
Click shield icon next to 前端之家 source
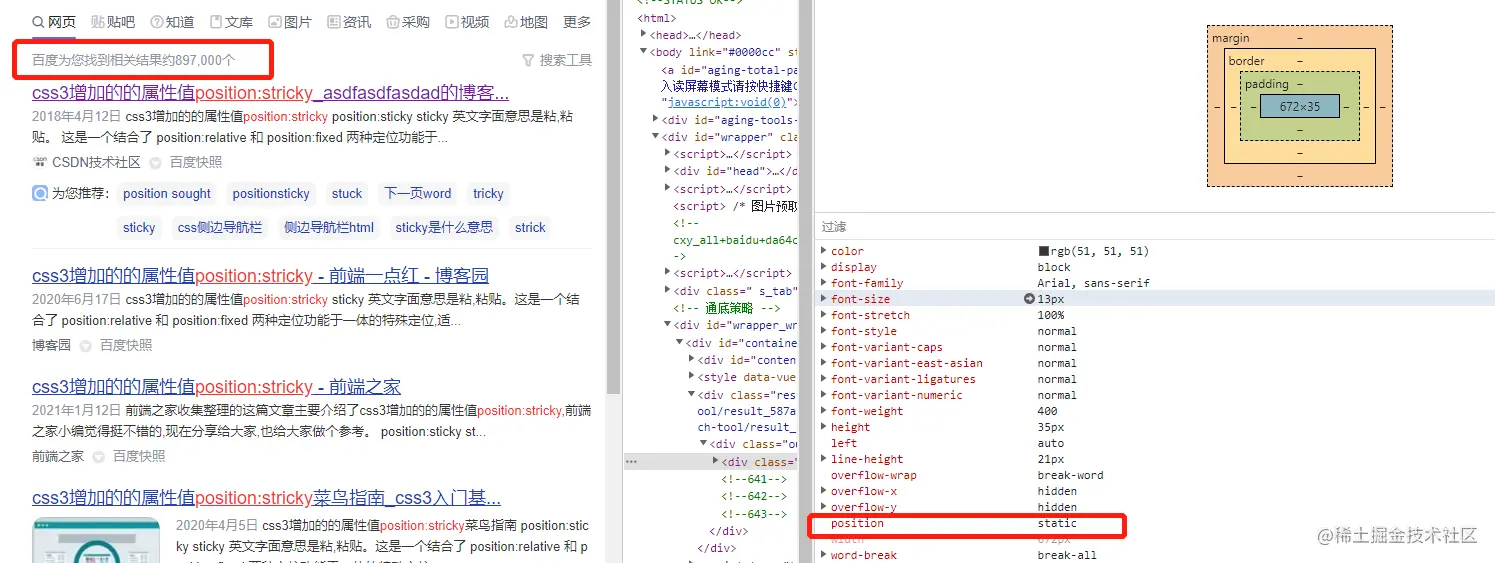[x=99, y=456]
